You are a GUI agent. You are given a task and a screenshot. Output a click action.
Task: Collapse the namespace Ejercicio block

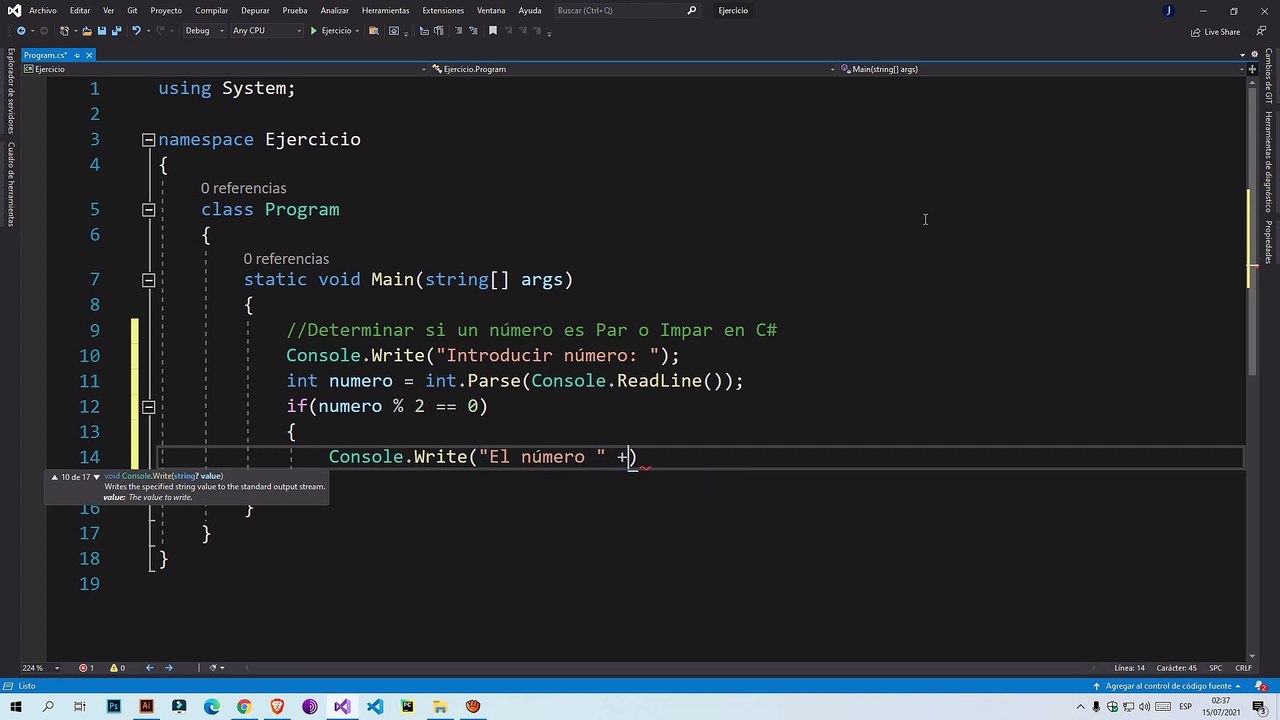[x=148, y=140]
